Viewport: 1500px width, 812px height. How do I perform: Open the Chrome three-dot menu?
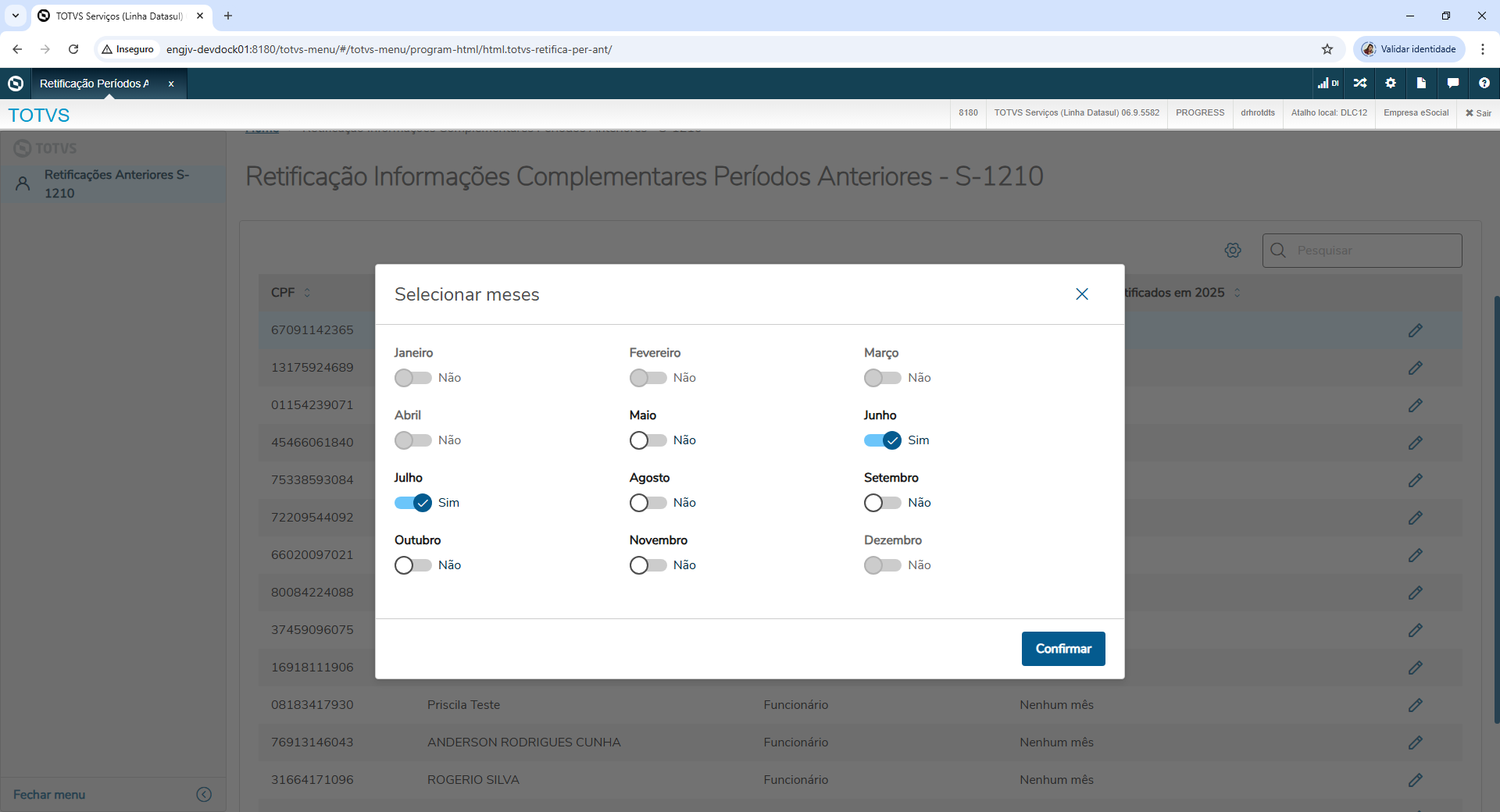click(x=1483, y=49)
